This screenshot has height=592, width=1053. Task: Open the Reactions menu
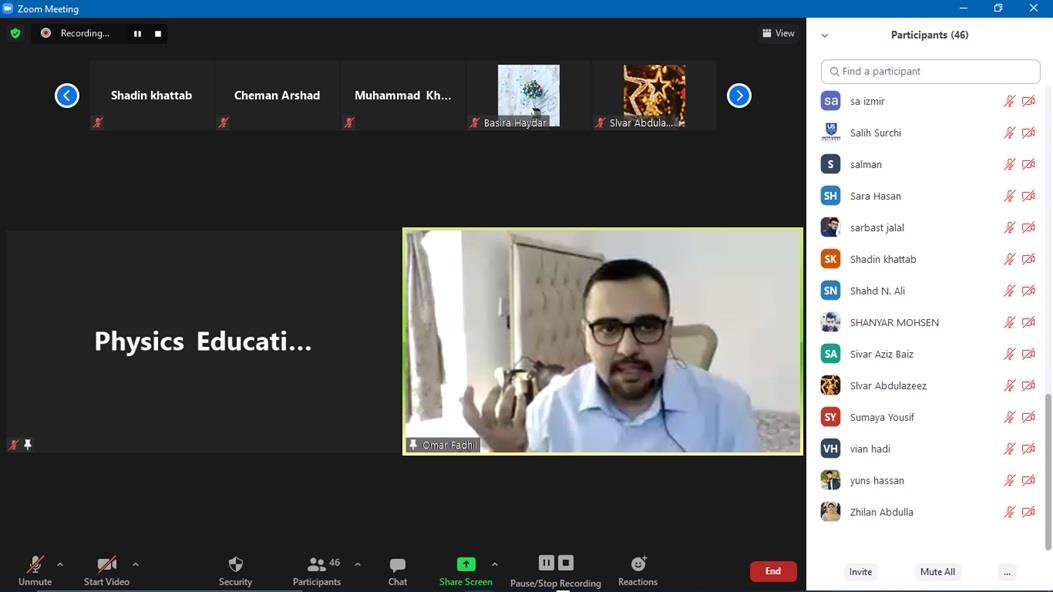point(638,565)
